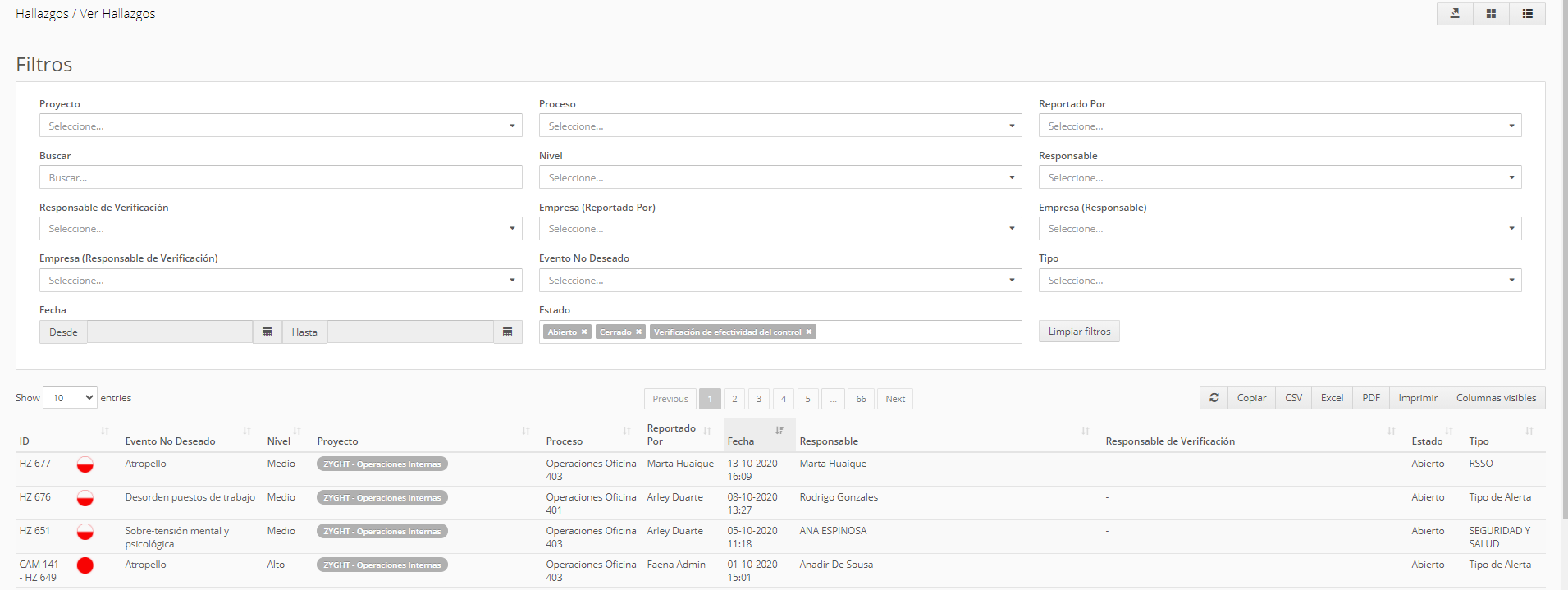Go to page 2 of results
1568x590 pixels.
[734, 399]
